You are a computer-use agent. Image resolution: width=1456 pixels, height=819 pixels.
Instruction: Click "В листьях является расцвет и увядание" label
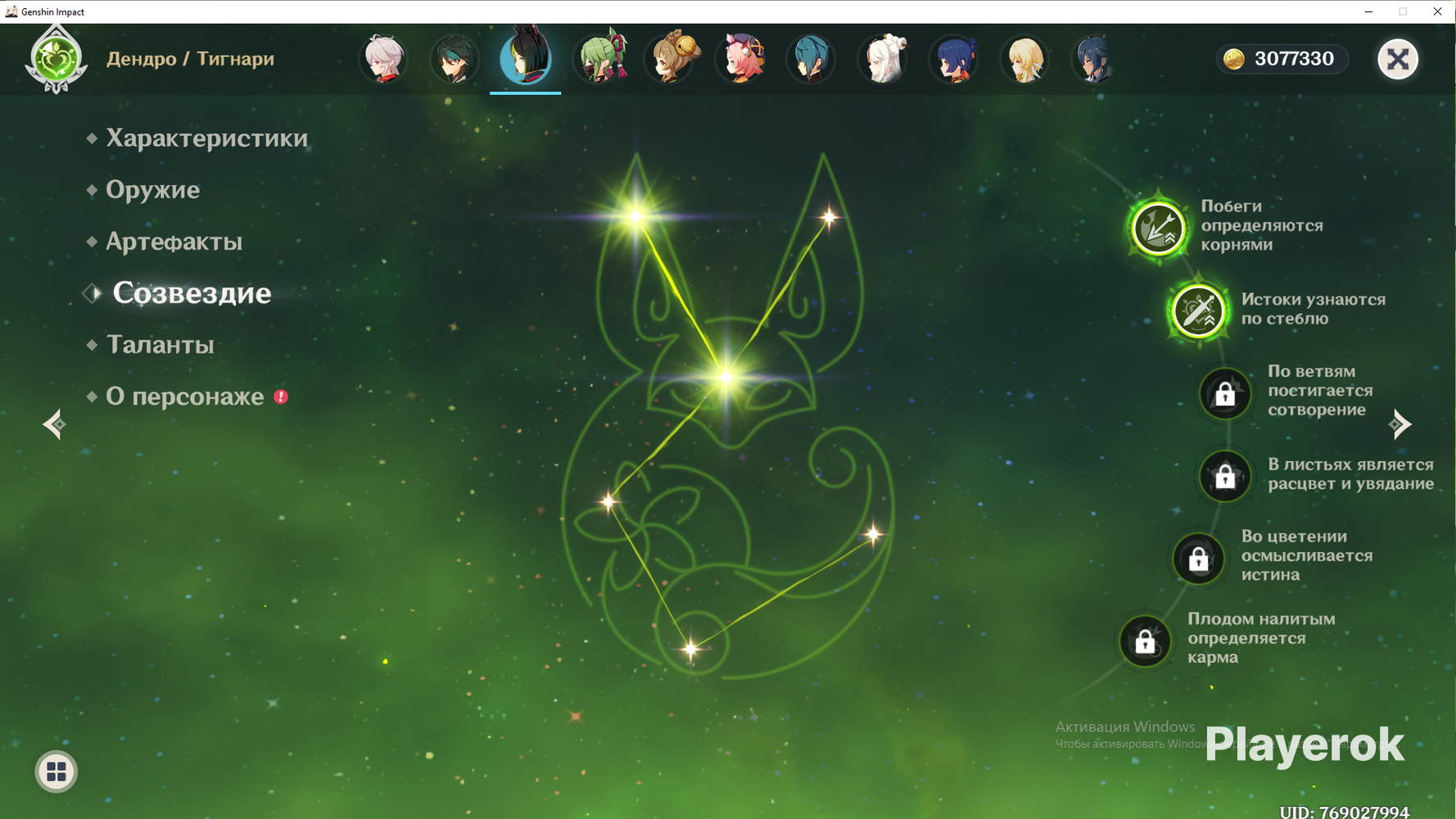click(1350, 474)
